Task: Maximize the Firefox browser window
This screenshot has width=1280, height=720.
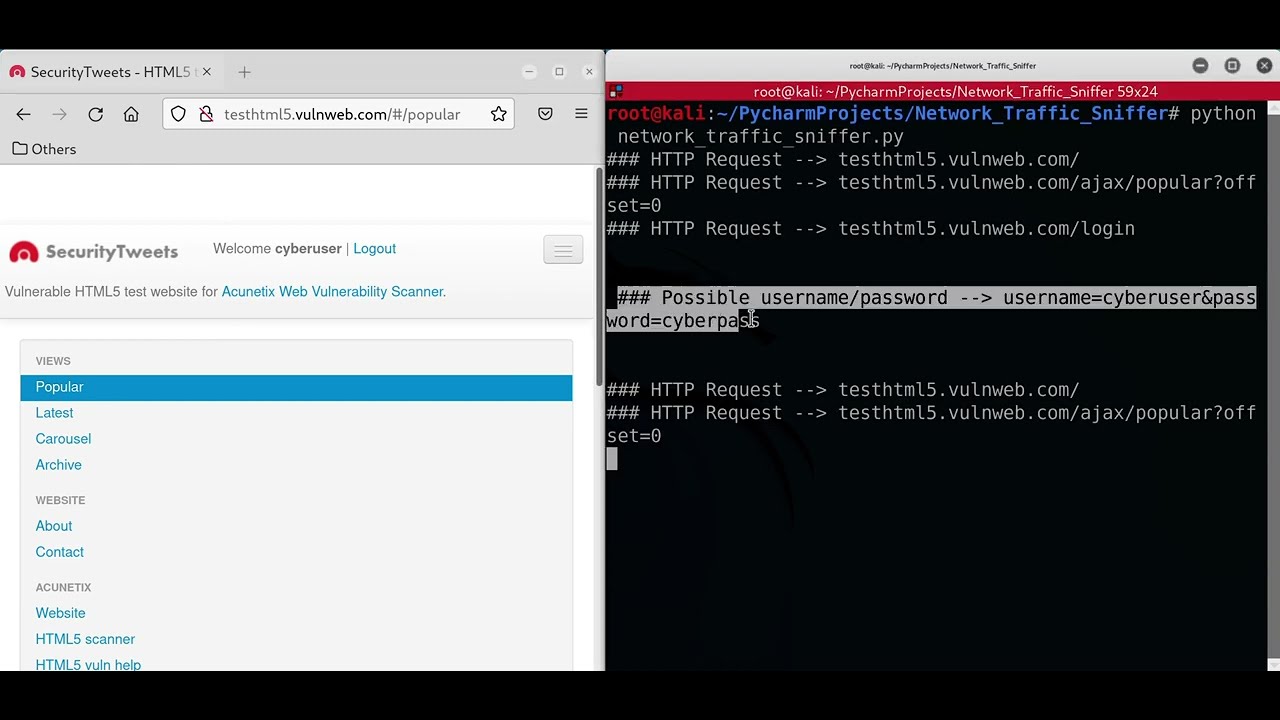Action: (x=559, y=72)
